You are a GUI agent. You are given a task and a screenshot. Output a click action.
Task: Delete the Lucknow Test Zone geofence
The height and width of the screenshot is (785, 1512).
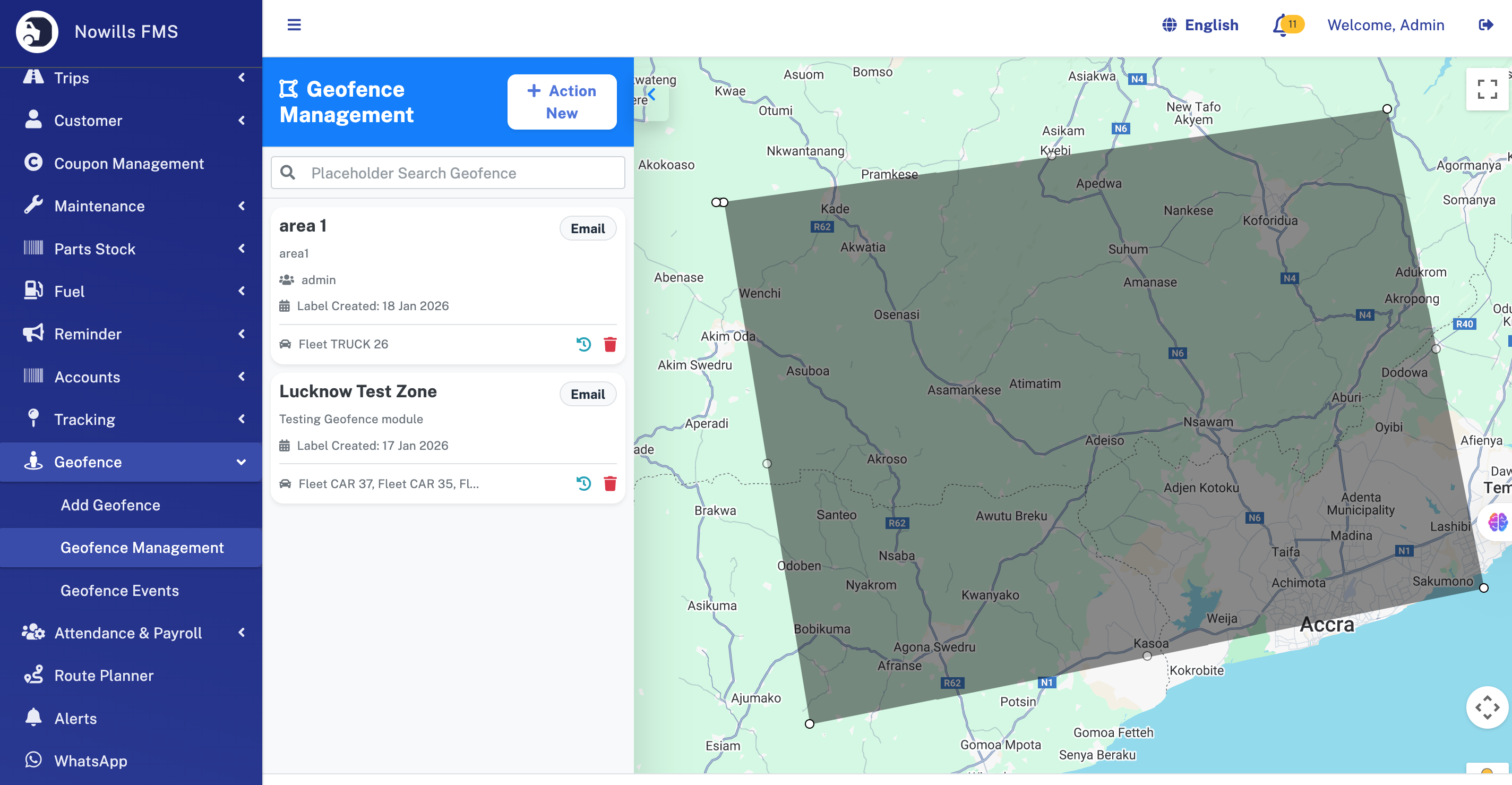[610, 483]
